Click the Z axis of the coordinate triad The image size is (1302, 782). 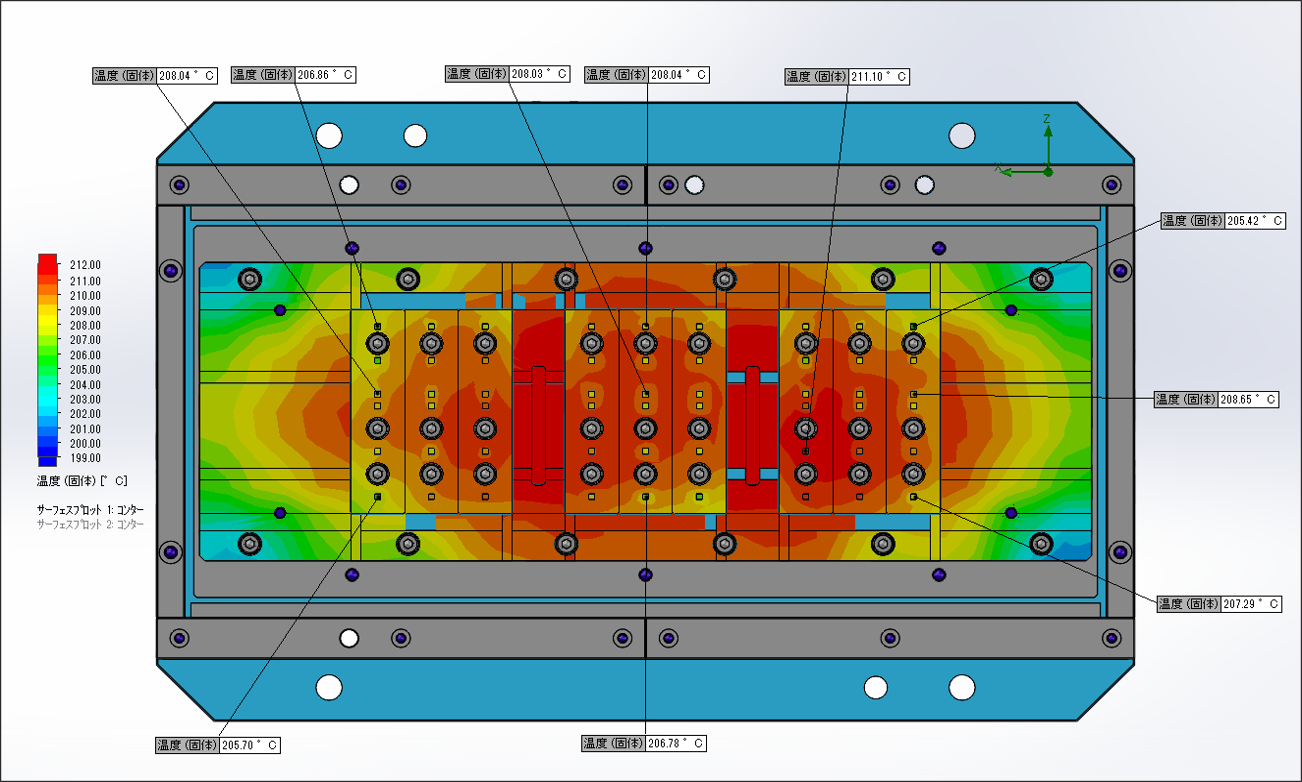point(1047,140)
